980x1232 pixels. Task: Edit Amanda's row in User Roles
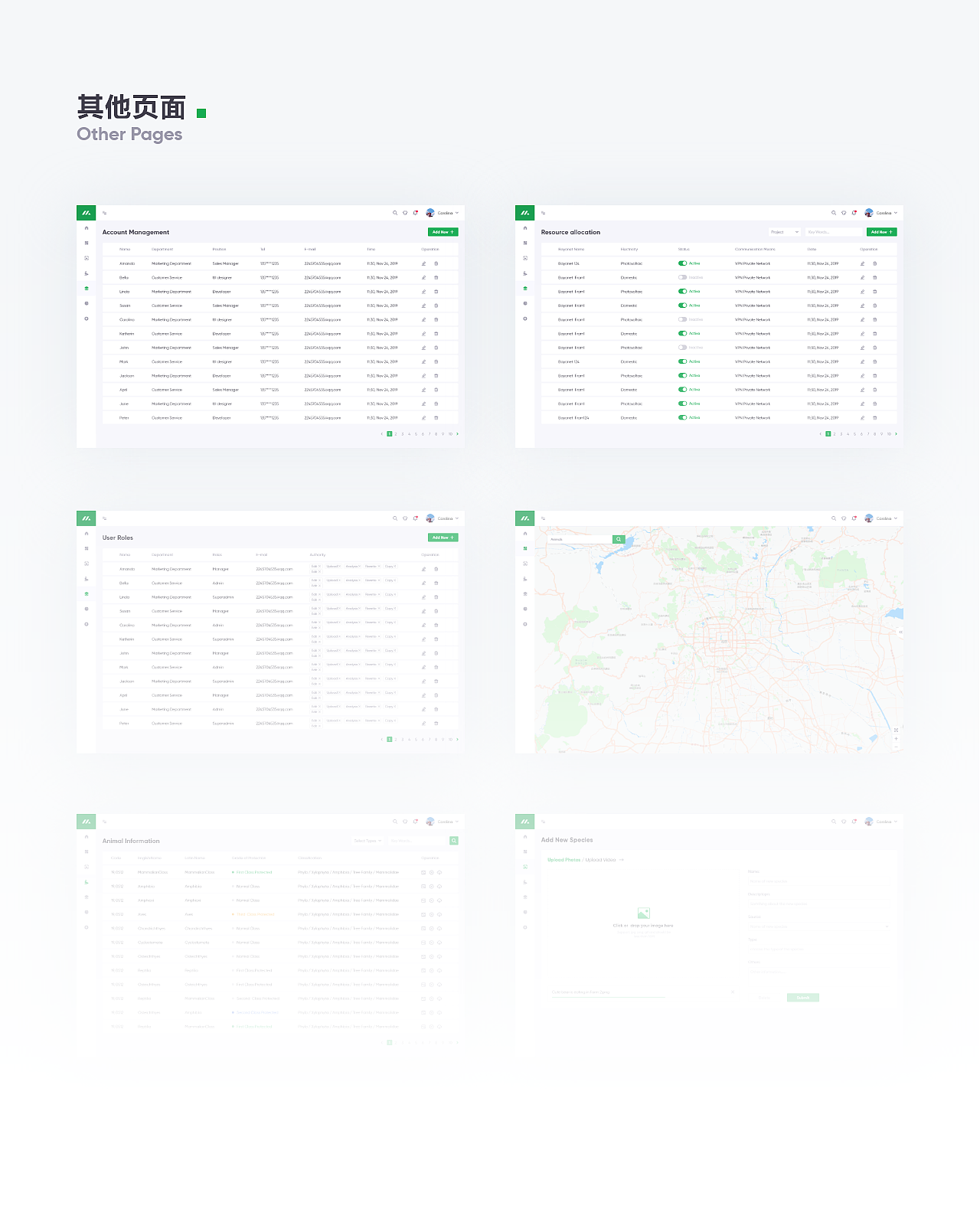[423, 569]
